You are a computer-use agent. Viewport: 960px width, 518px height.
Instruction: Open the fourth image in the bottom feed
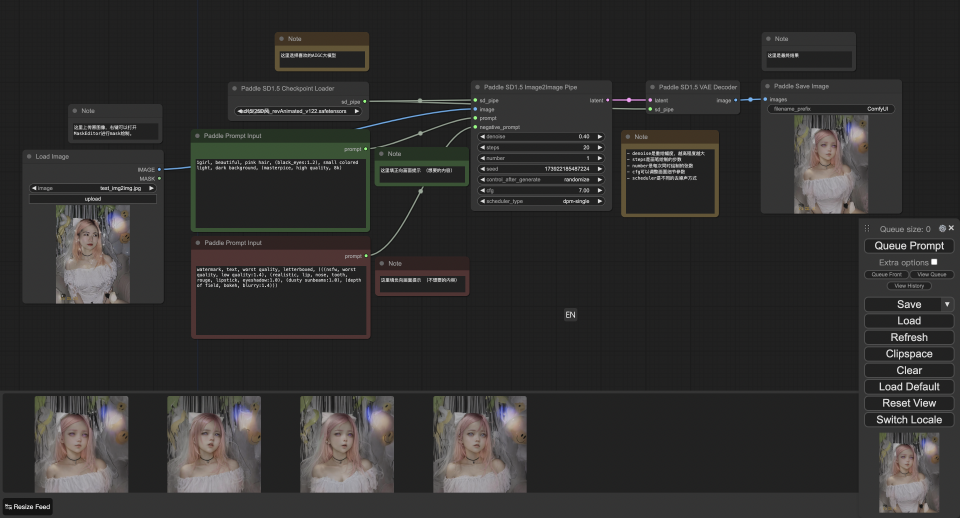pos(479,444)
